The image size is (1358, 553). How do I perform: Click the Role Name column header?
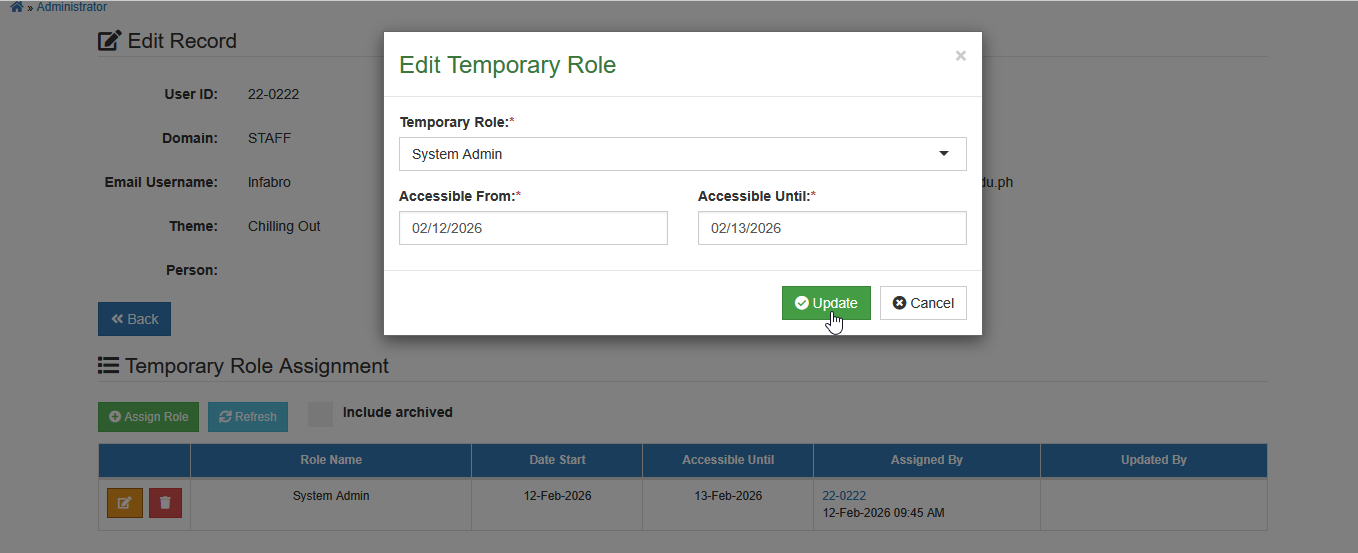click(331, 460)
